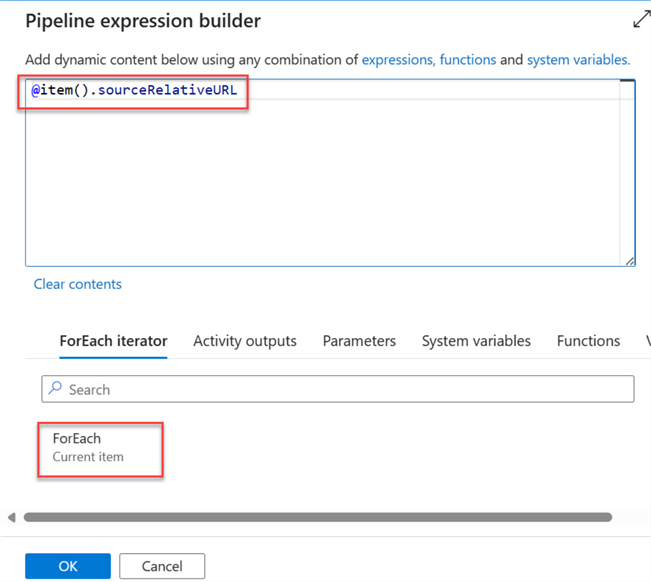Click the horizontal scrollbar
Viewport: 651px width, 582px height.
317,517
